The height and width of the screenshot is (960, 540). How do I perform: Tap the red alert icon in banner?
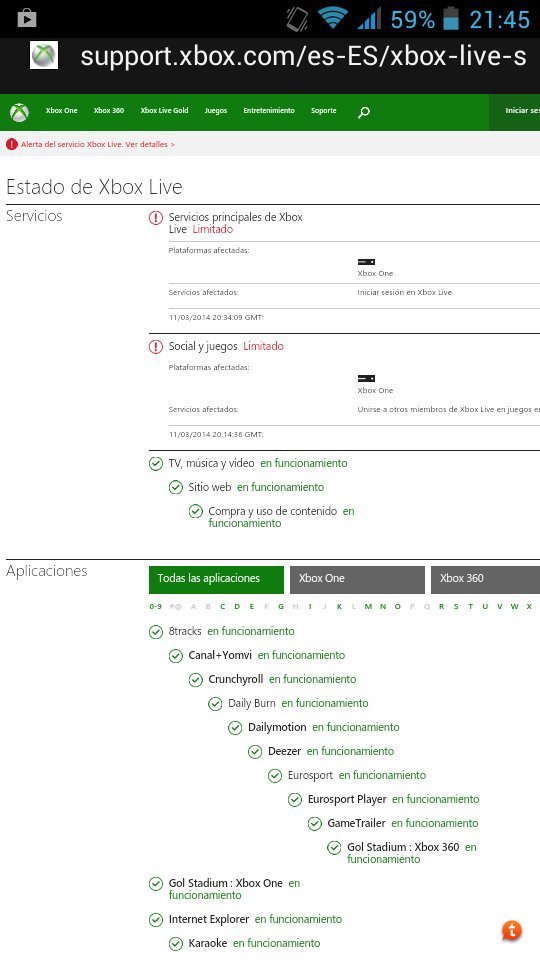12,144
